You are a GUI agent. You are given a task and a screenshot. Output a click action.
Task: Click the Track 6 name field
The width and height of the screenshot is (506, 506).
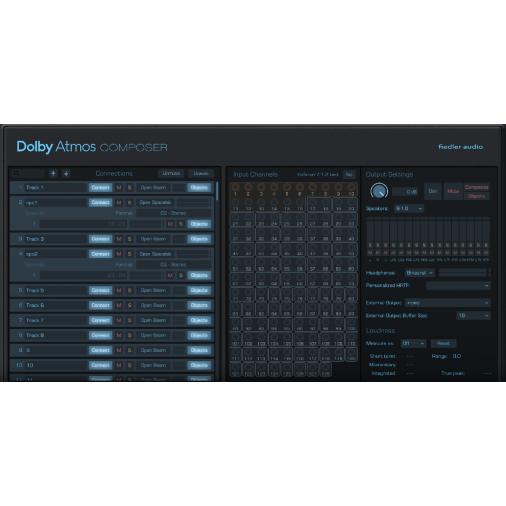[56, 305]
